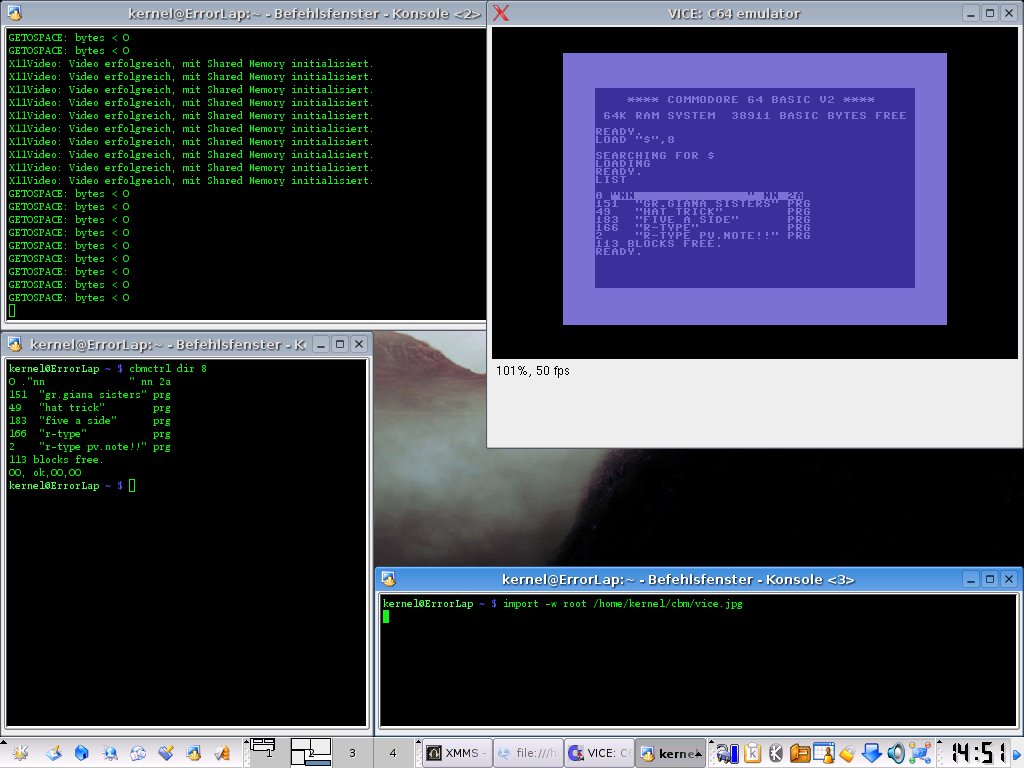Open the speaker volume mixer tray icon

tap(895, 753)
